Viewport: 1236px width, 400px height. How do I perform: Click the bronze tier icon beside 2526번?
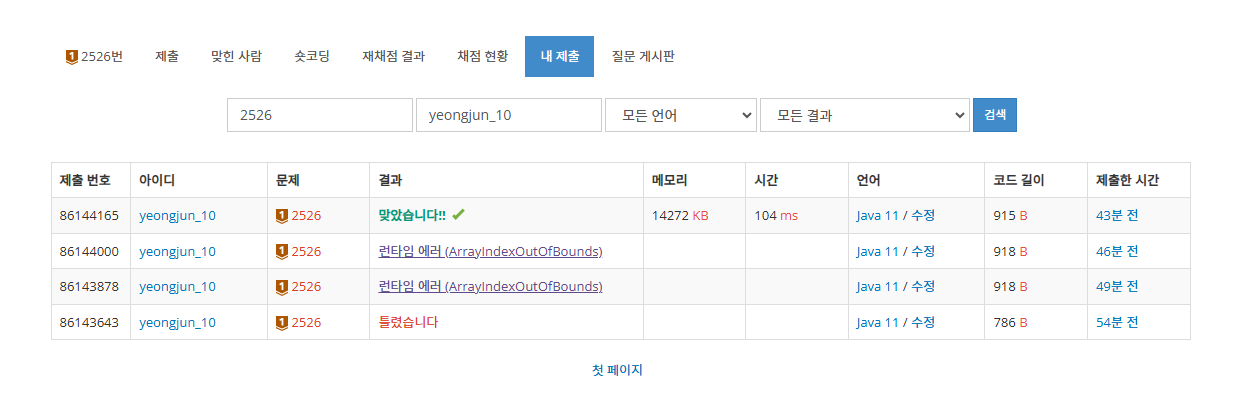click(72, 57)
